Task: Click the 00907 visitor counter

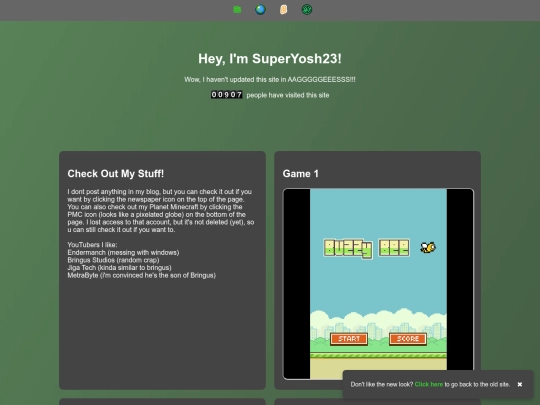Action: (227, 95)
